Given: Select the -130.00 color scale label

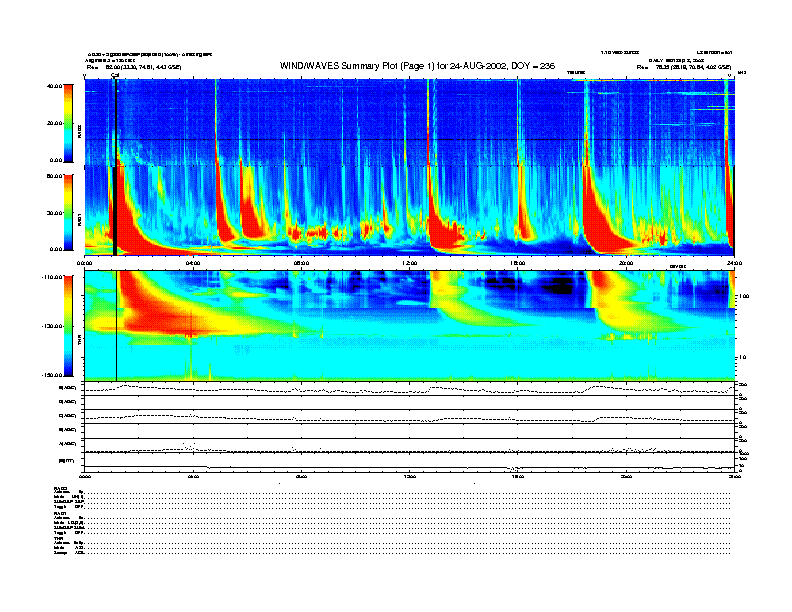Looking at the screenshot, I should coord(52,326).
